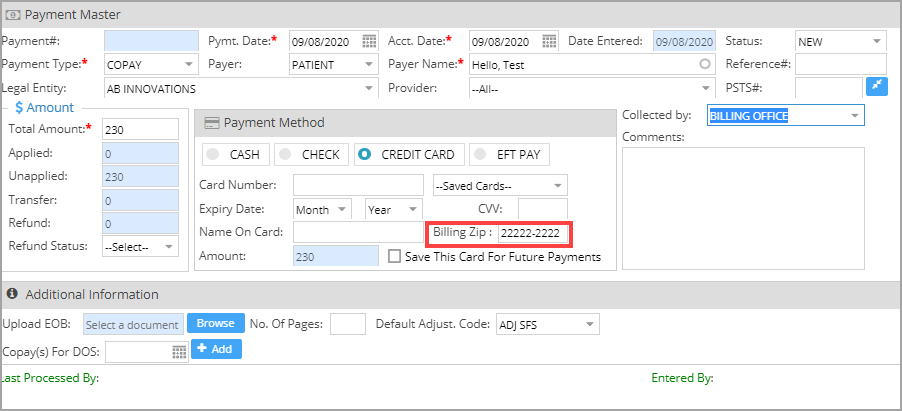
Task: Click the $ Amount section heading
Action: (44, 108)
